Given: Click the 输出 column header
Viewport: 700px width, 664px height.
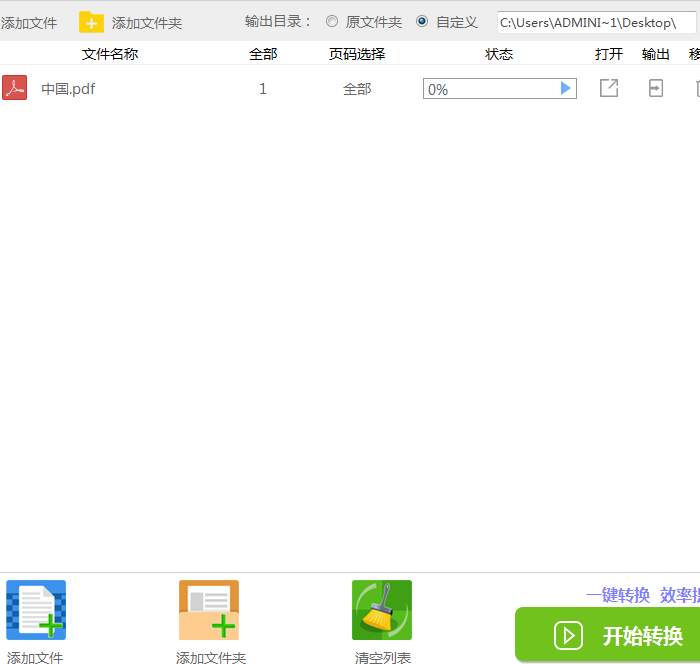Looking at the screenshot, I should [656, 54].
